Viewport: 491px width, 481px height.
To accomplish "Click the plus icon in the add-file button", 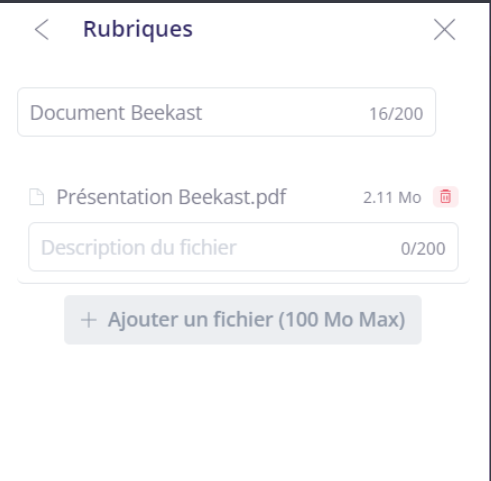I will [89, 320].
